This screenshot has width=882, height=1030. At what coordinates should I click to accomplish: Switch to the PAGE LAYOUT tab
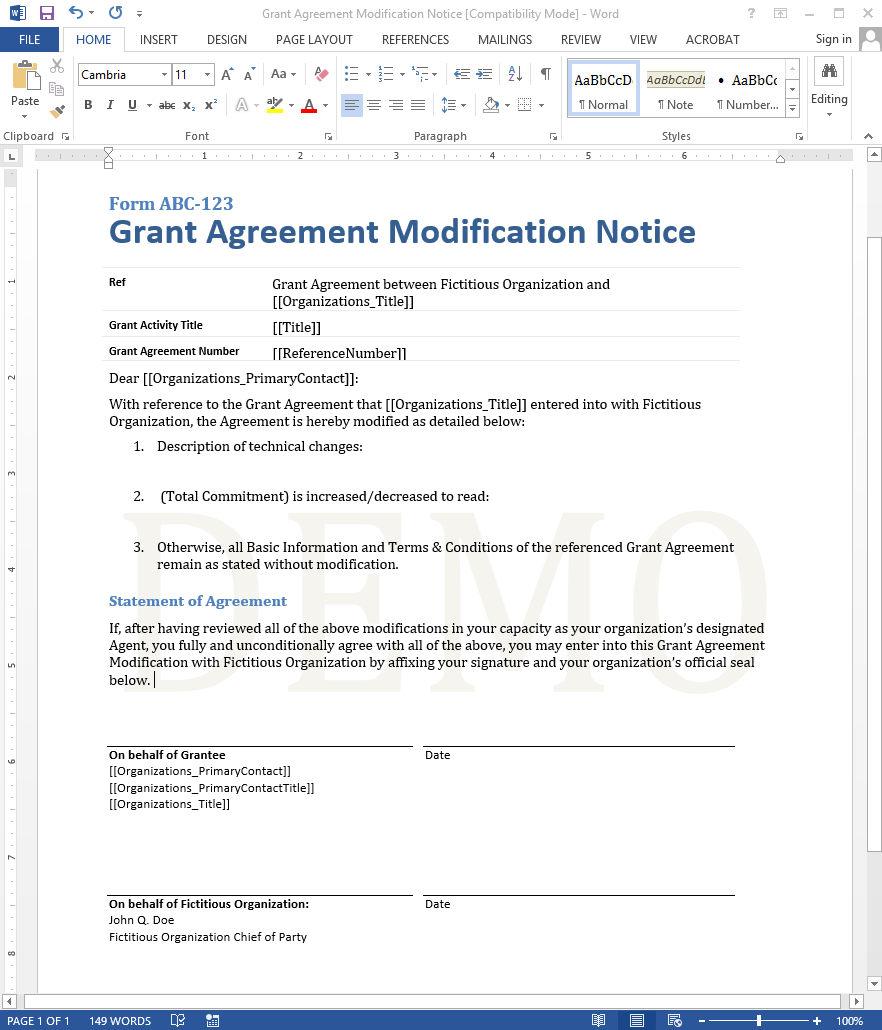314,39
